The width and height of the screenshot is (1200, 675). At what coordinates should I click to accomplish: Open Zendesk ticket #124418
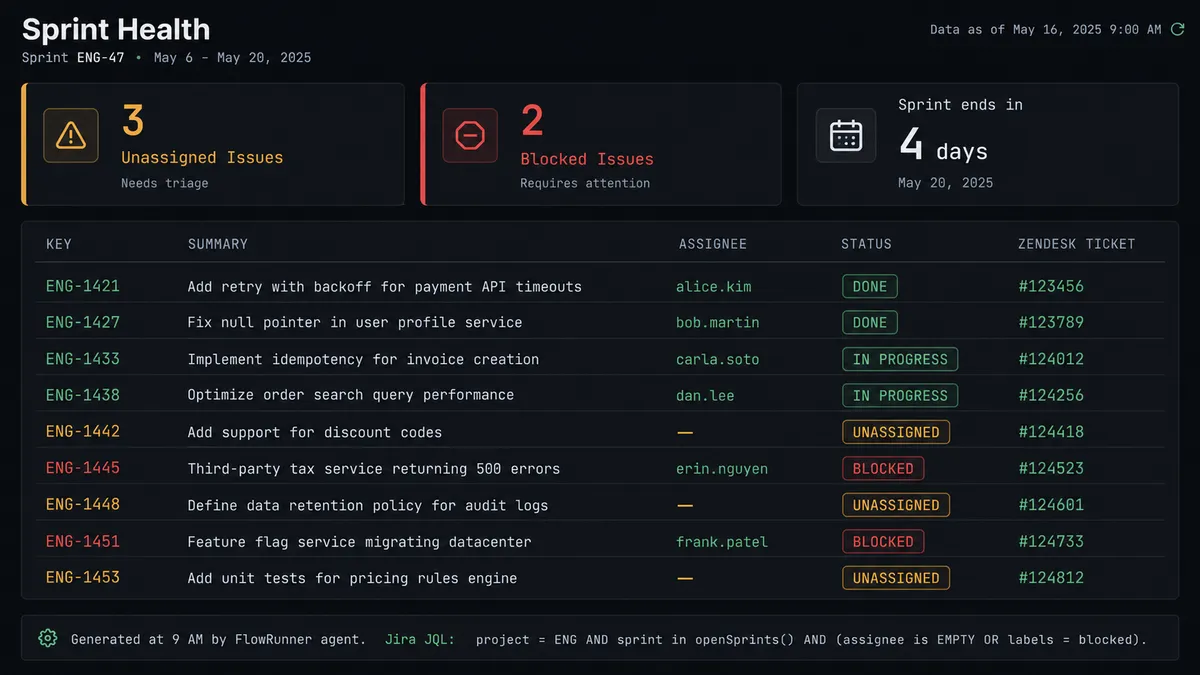1051,432
